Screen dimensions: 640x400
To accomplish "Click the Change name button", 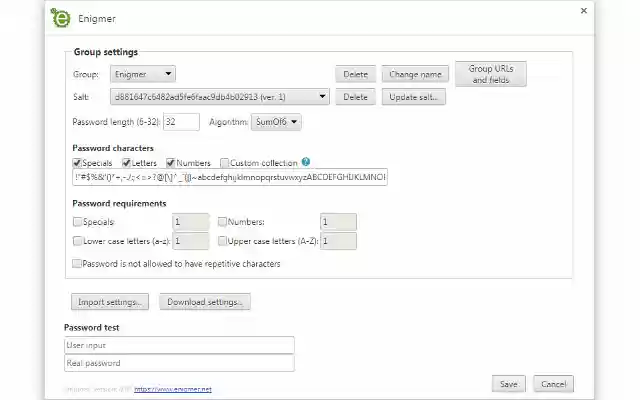I will coord(415,74).
